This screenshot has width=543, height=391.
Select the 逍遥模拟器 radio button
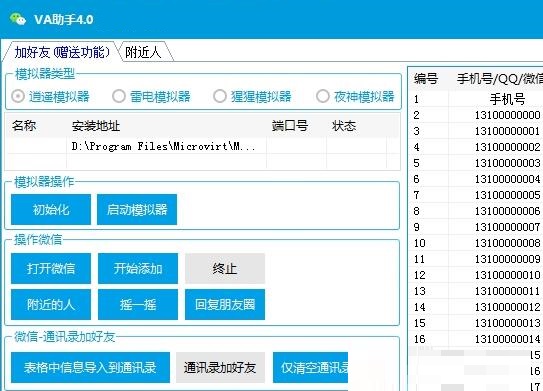point(51,96)
